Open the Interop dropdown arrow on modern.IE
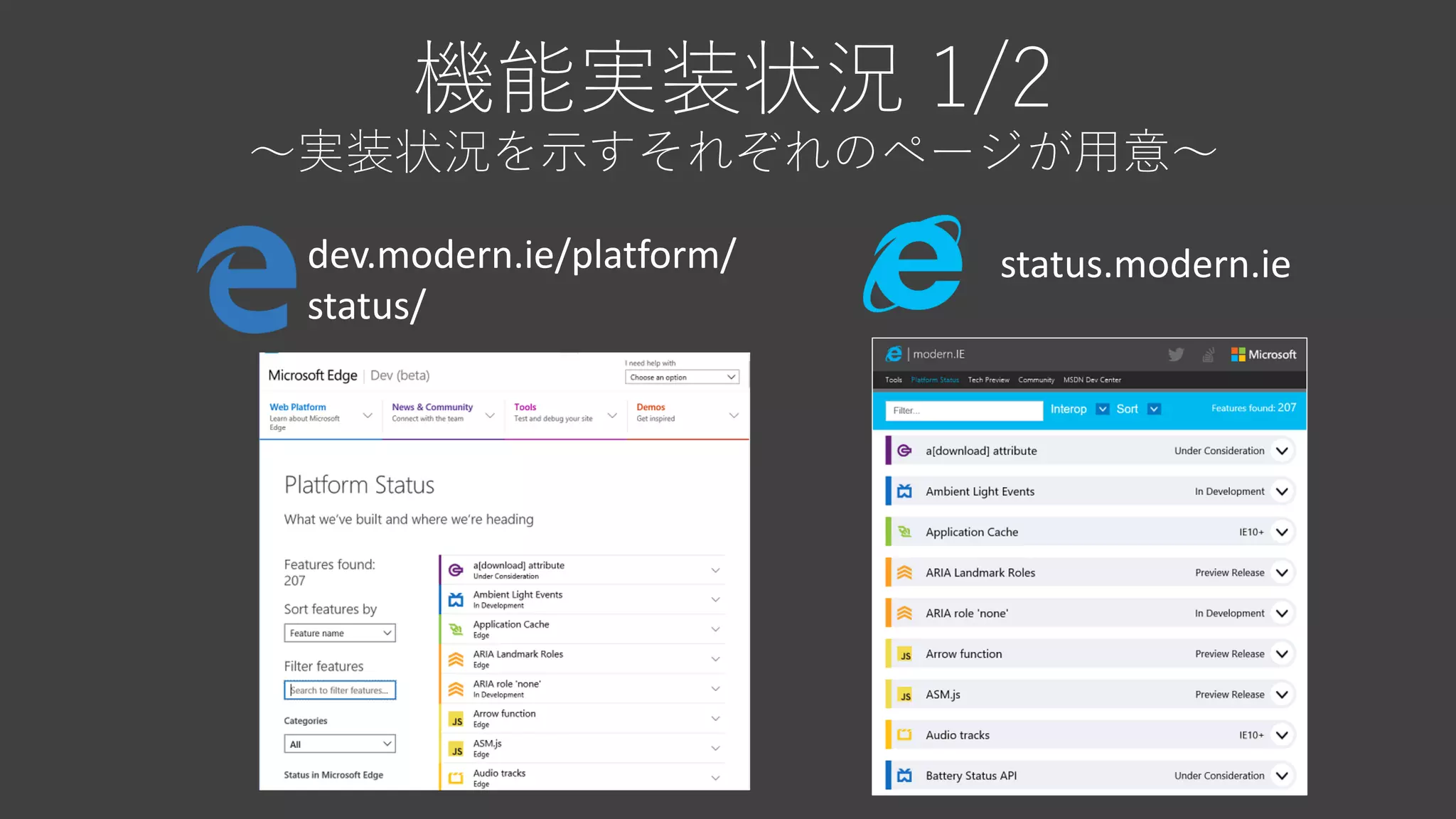 1102,409
